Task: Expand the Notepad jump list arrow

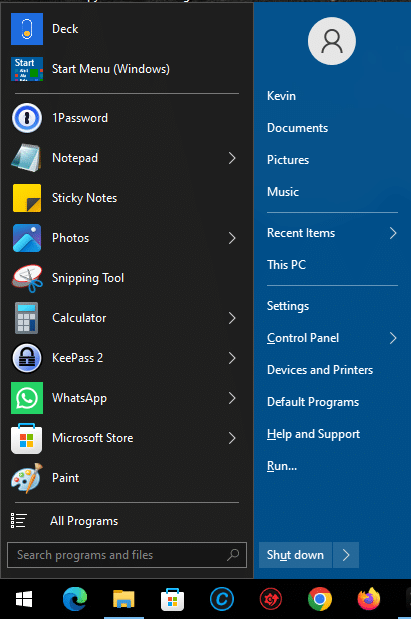Action: coord(232,158)
